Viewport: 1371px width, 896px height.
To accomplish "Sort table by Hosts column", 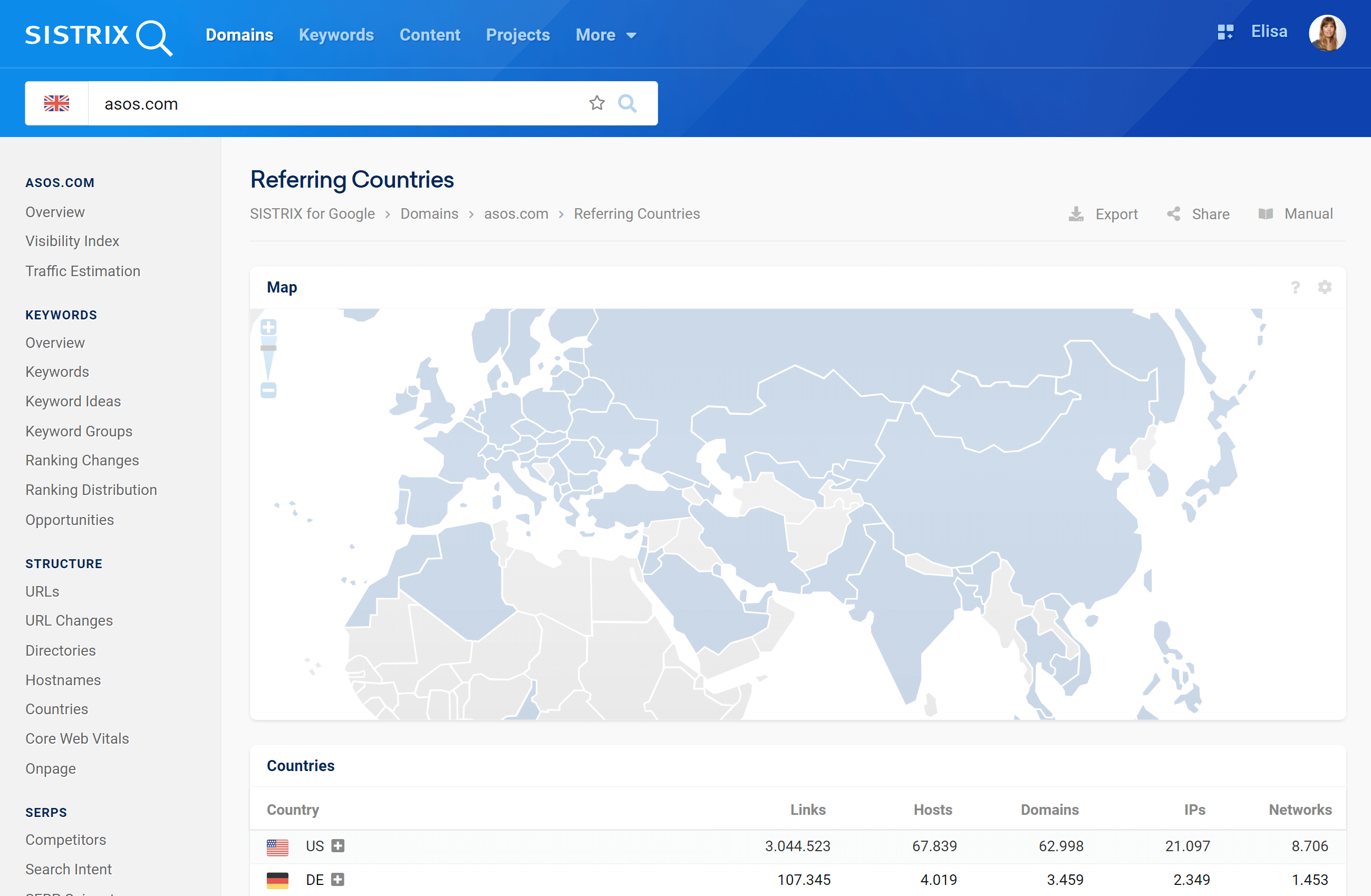I will click(933, 810).
